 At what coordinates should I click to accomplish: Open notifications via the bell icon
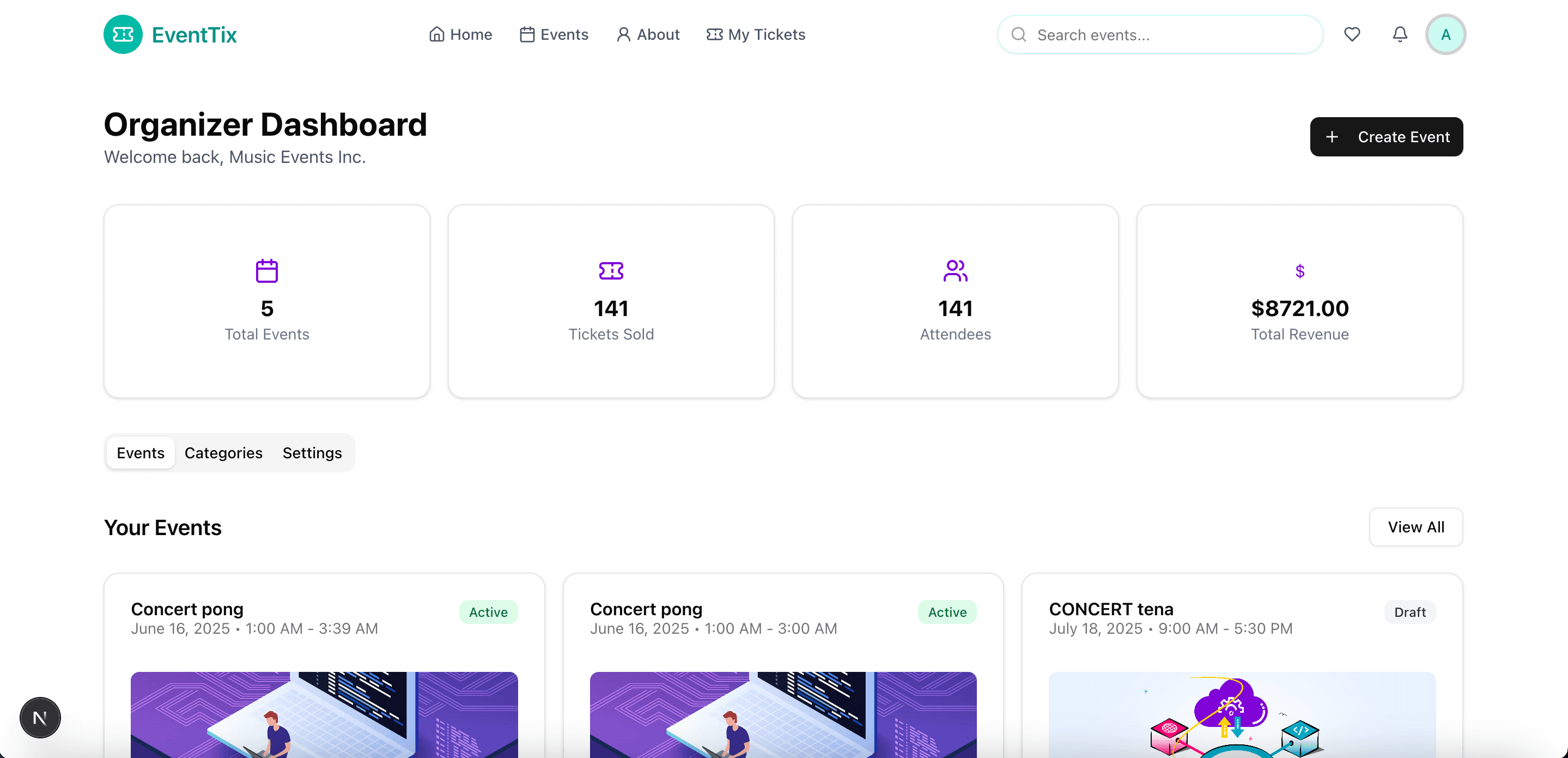pos(1400,34)
